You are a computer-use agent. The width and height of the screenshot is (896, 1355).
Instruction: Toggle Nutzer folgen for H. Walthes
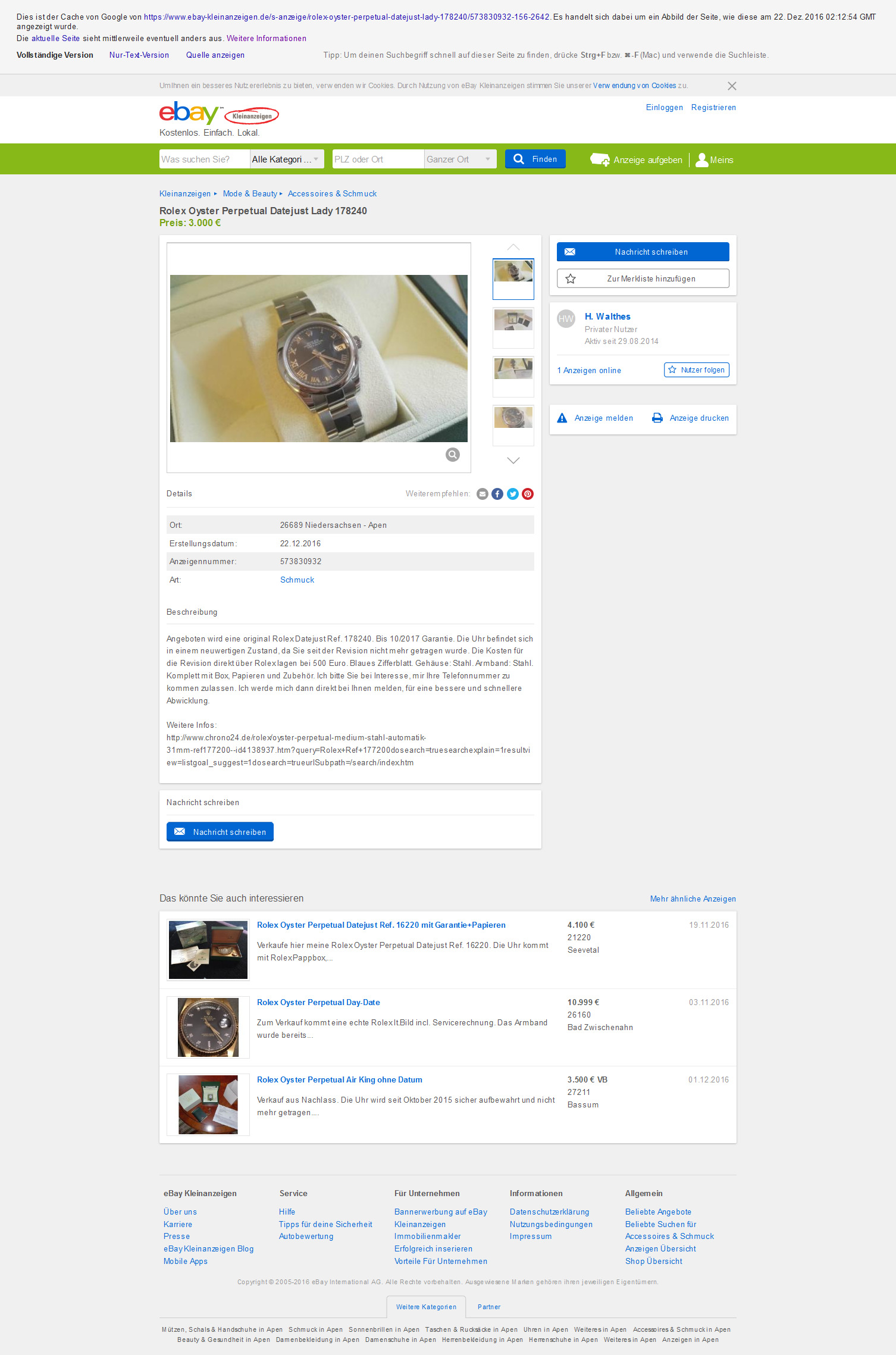(697, 370)
